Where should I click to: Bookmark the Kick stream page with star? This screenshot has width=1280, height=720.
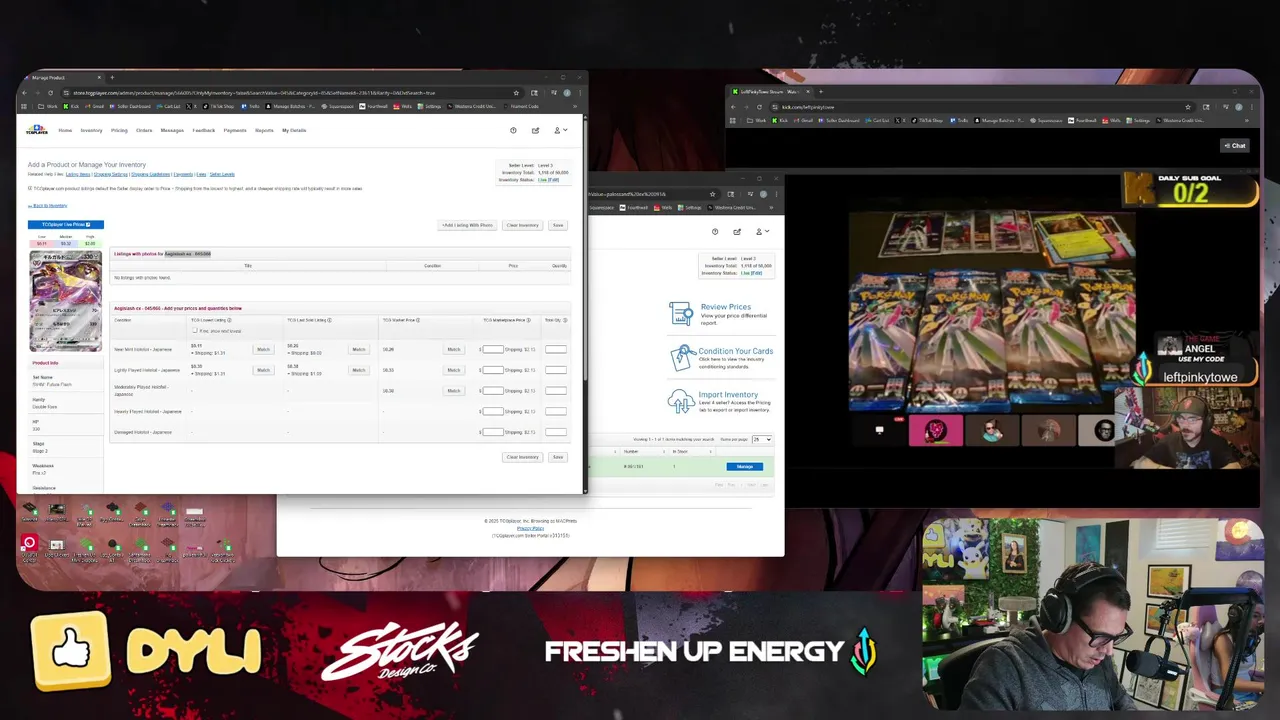1188,107
